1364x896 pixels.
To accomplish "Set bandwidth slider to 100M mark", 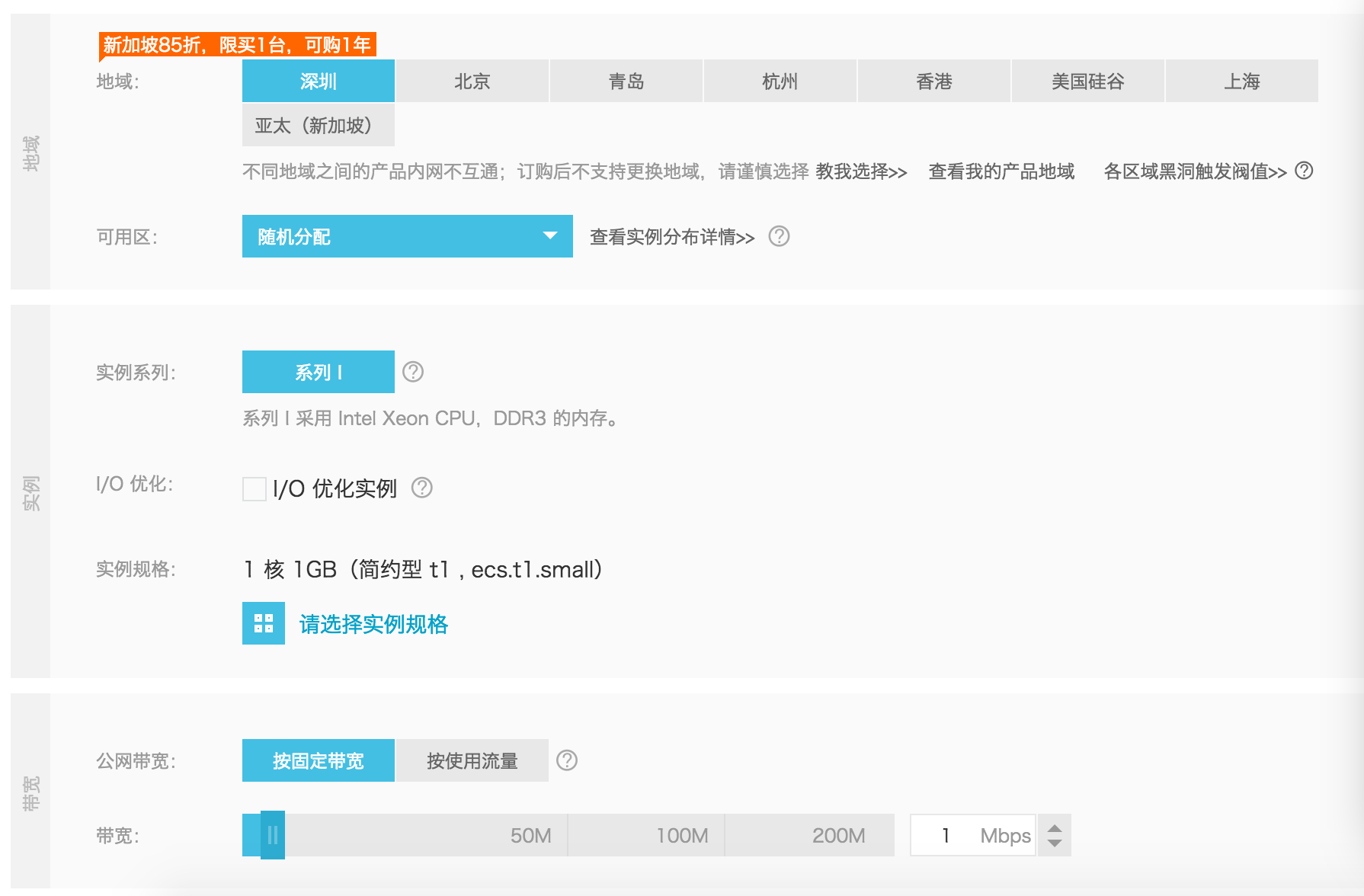I will [x=683, y=836].
